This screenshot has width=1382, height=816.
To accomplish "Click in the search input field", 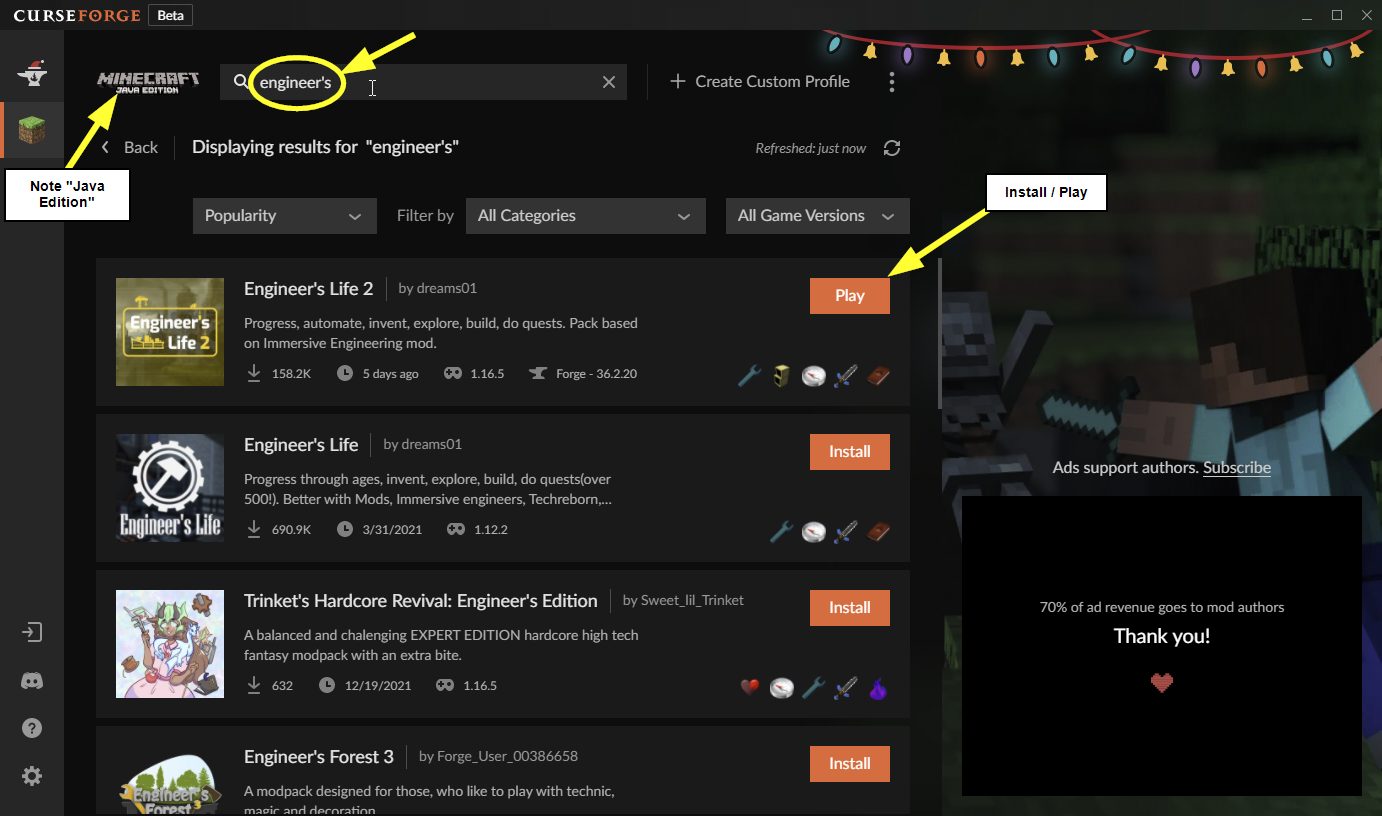I will point(424,82).
